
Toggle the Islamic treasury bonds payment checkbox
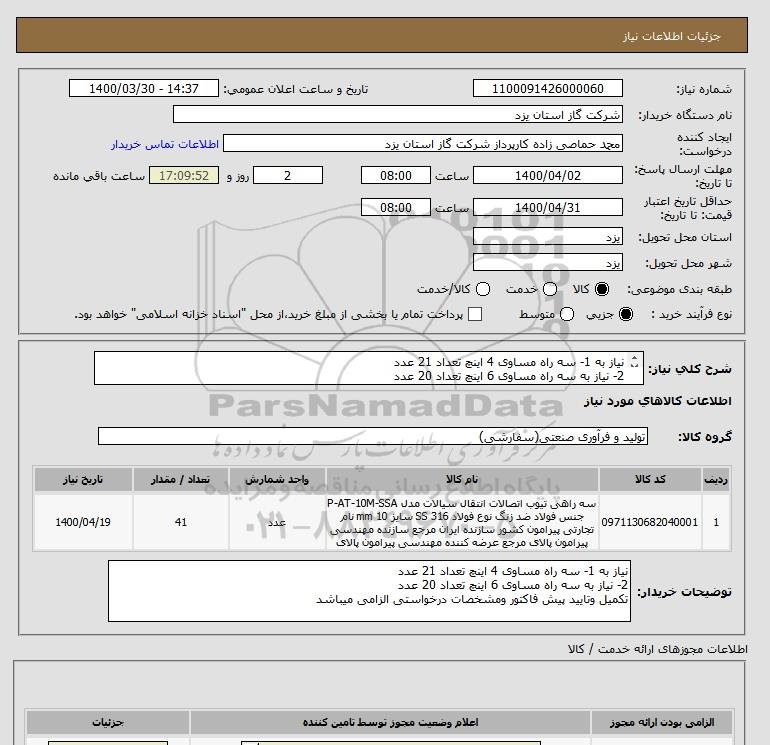tap(475, 314)
